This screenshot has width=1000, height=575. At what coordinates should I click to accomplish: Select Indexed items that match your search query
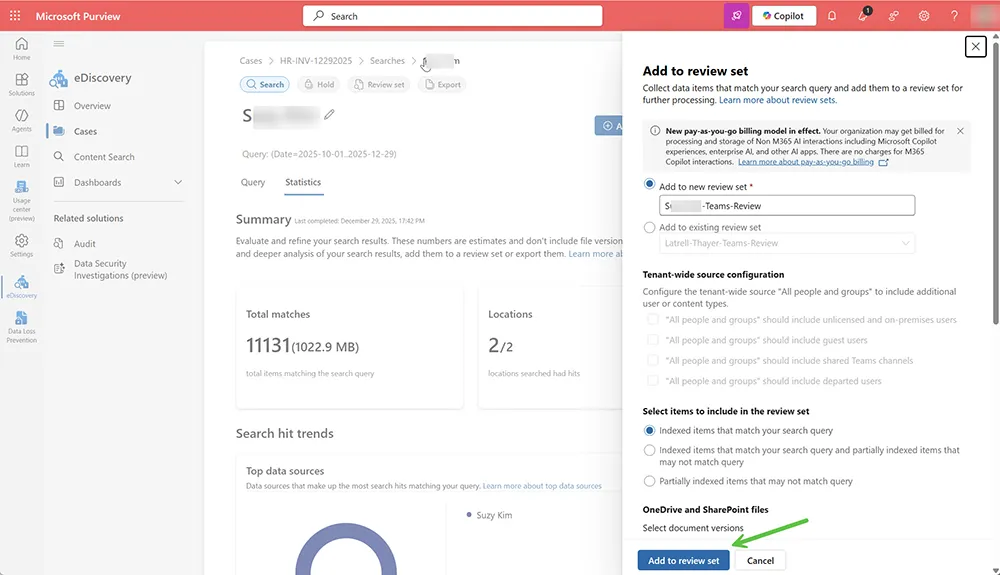pyautogui.click(x=649, y=430)
